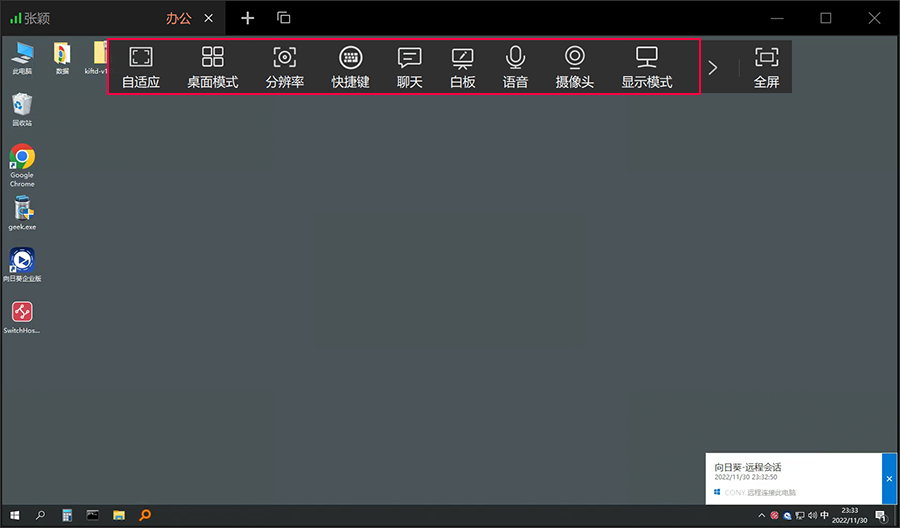This screenshot has width=900, height=528.
Task: Click the 中 input method indicator
Action: tap(825, 515)
